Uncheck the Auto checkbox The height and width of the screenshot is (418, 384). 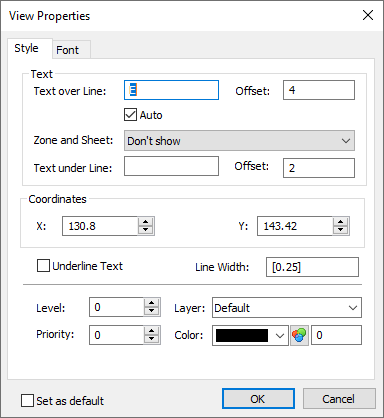coord(130,115)
